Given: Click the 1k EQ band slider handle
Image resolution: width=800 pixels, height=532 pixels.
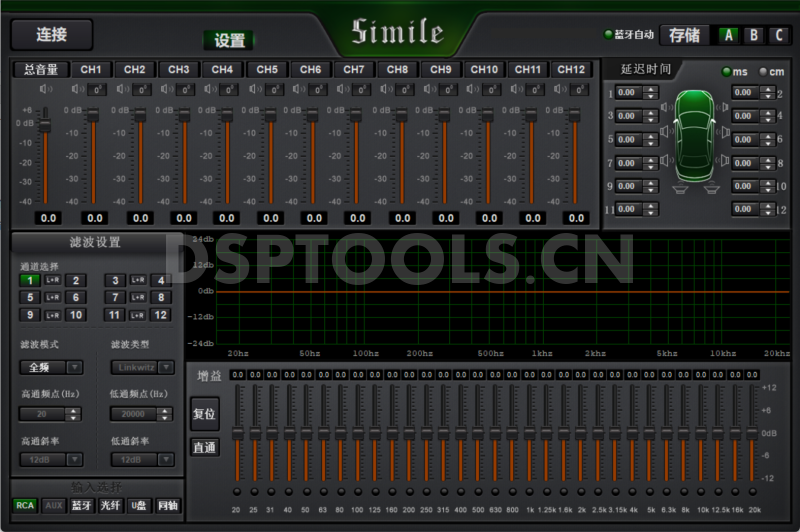Looking at the screenshot, I should tap(530, 434).
